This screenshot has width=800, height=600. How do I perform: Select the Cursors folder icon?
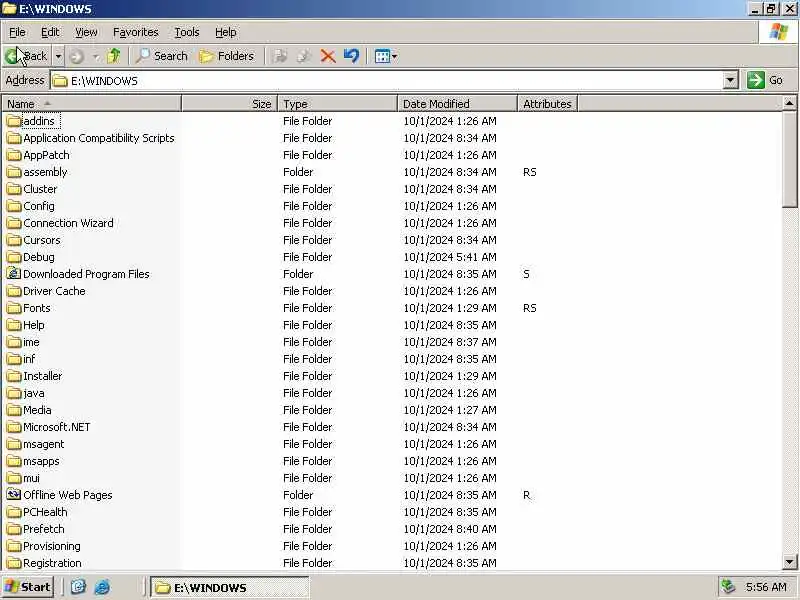coord(14,240)
